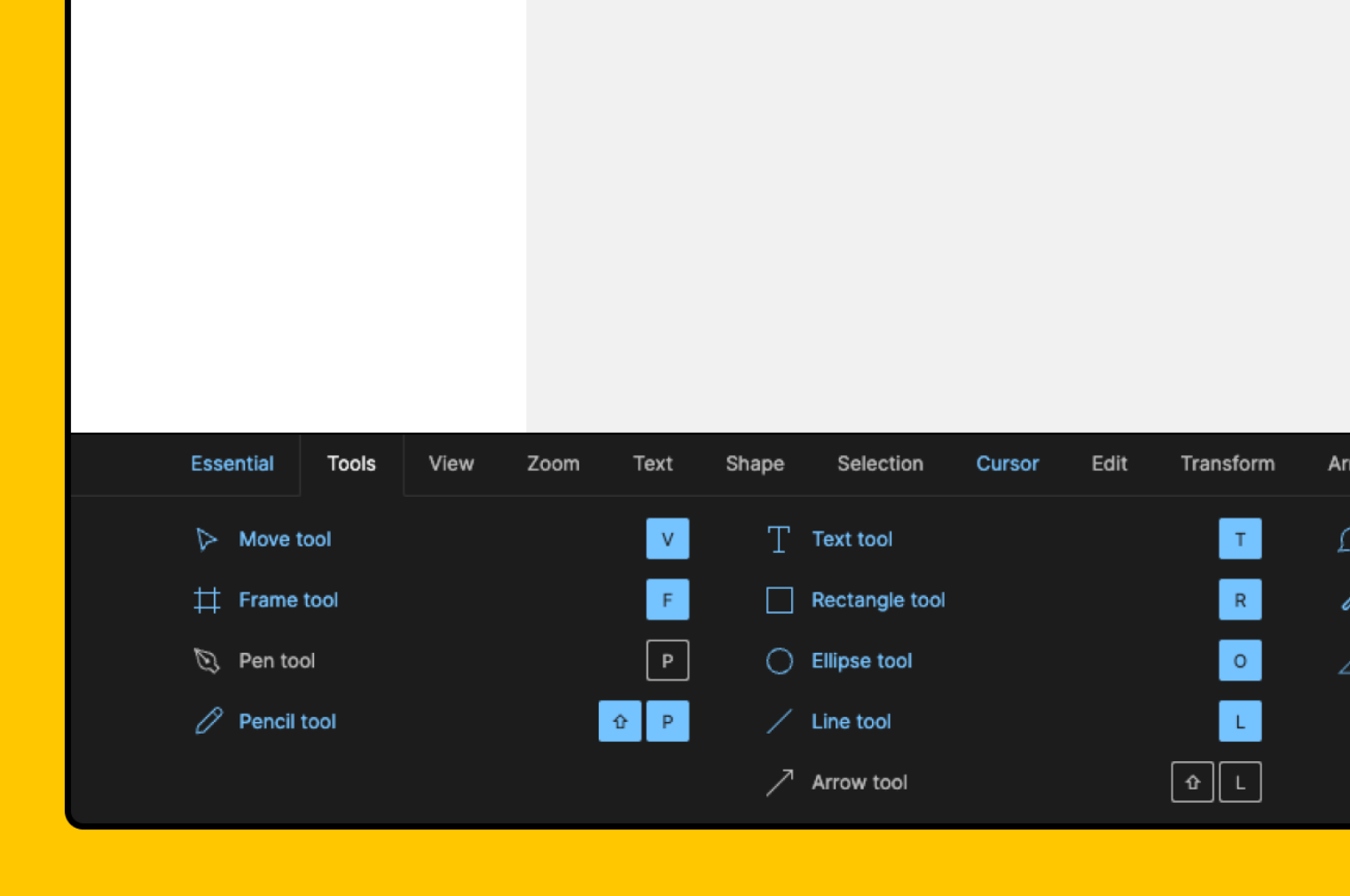1350x896 pixels.
Task: Switch to the Essential tab
Action: 232,464
